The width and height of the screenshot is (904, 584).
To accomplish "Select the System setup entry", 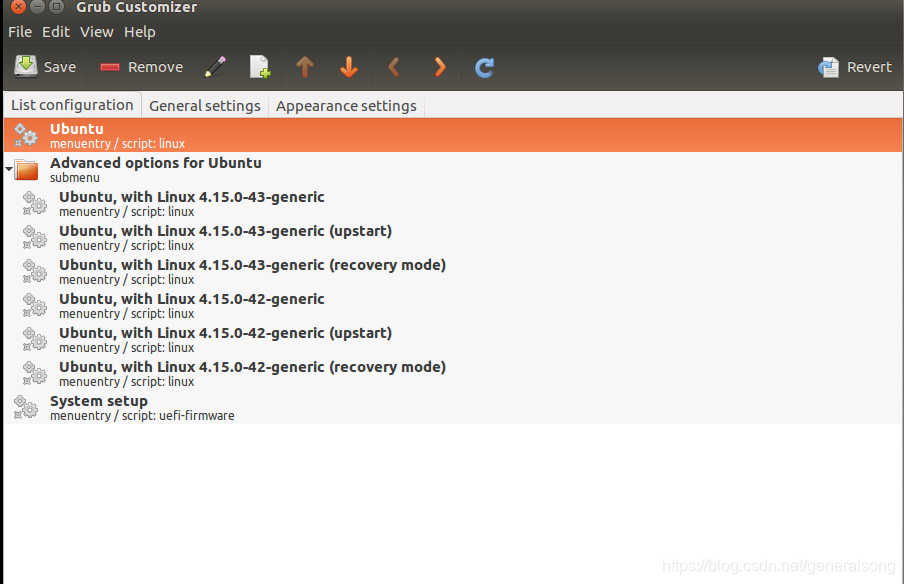I will coord(453,408).
